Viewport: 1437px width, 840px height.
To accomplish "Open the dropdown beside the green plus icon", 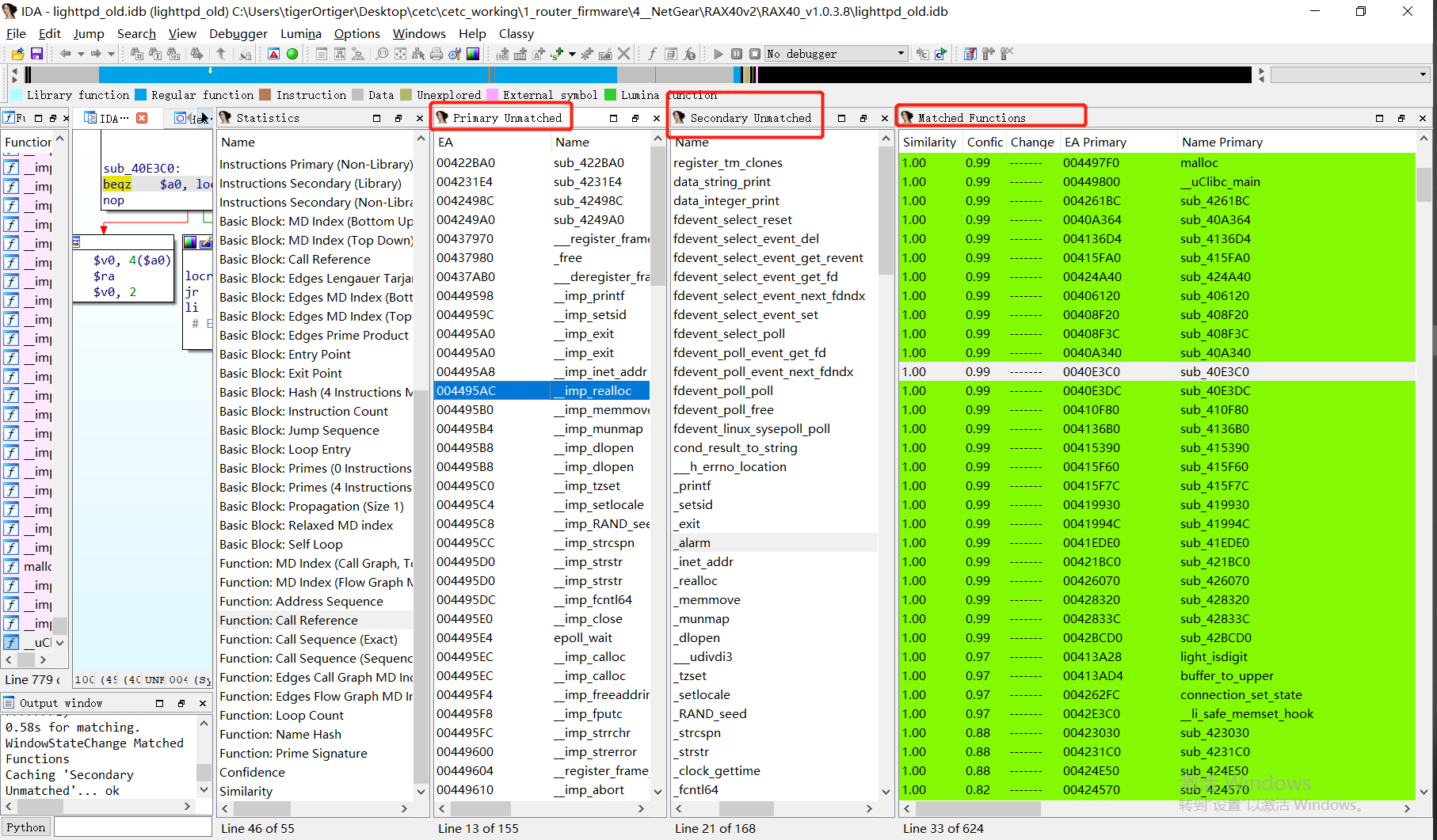I will pyautogui.click(x=572, y=54).
